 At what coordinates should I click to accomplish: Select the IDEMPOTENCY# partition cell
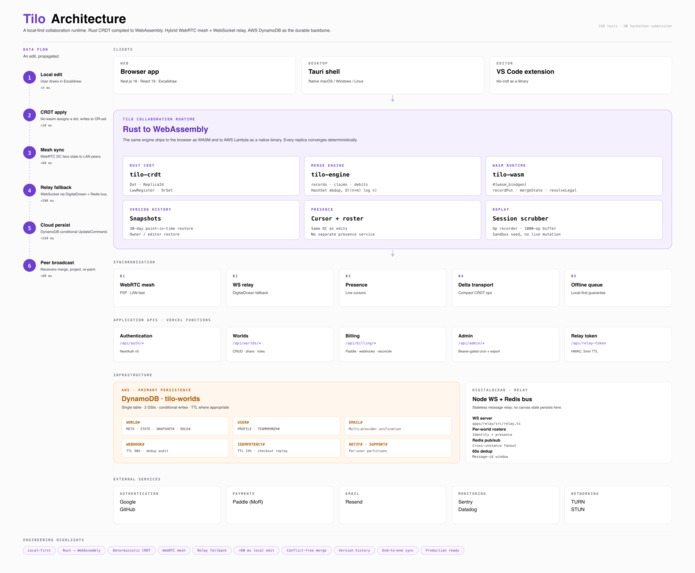(286, 448)
